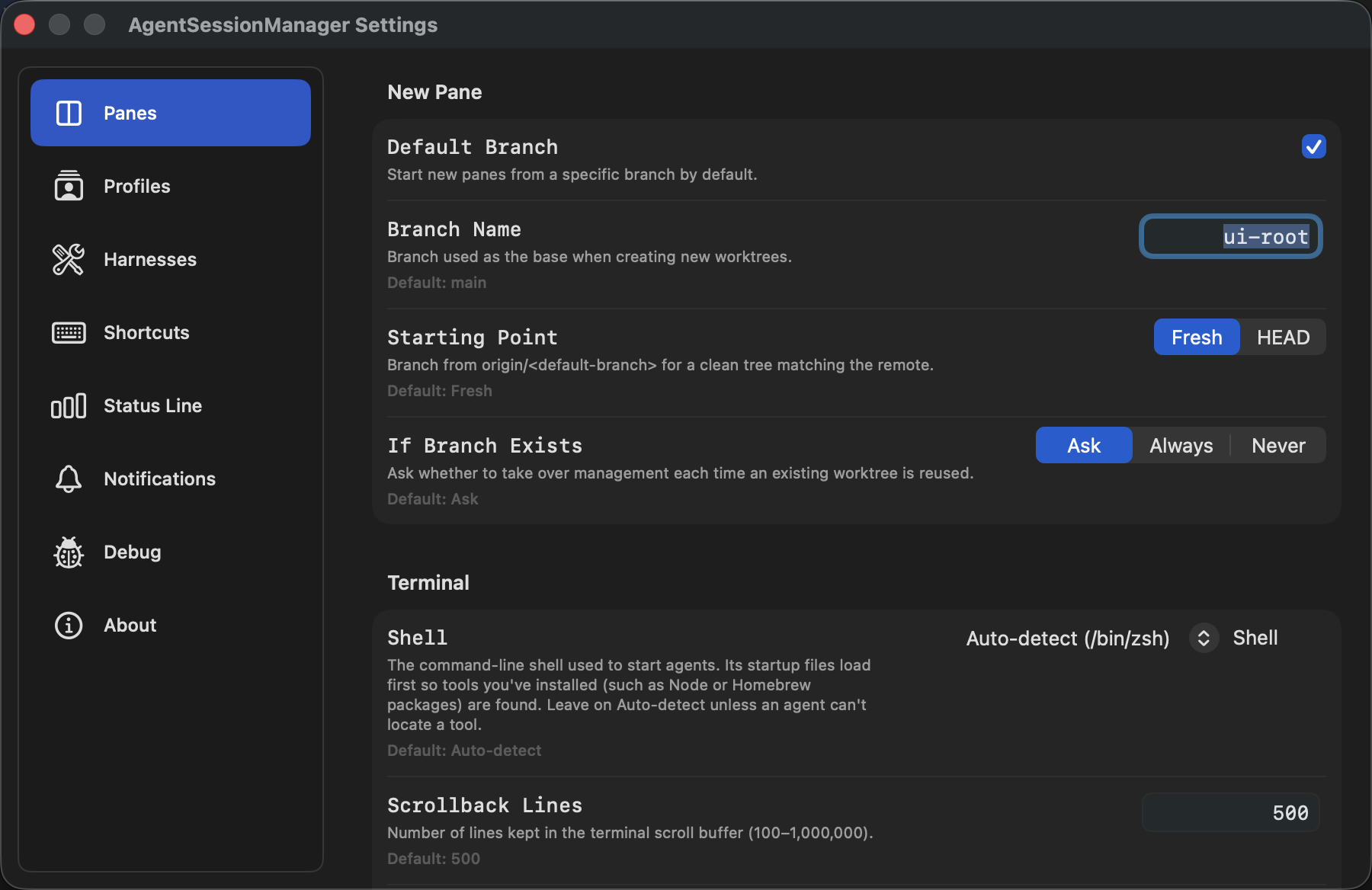Click the Default Branch setting title
This screenshot has width=1372, height=890.
[473, 147]
